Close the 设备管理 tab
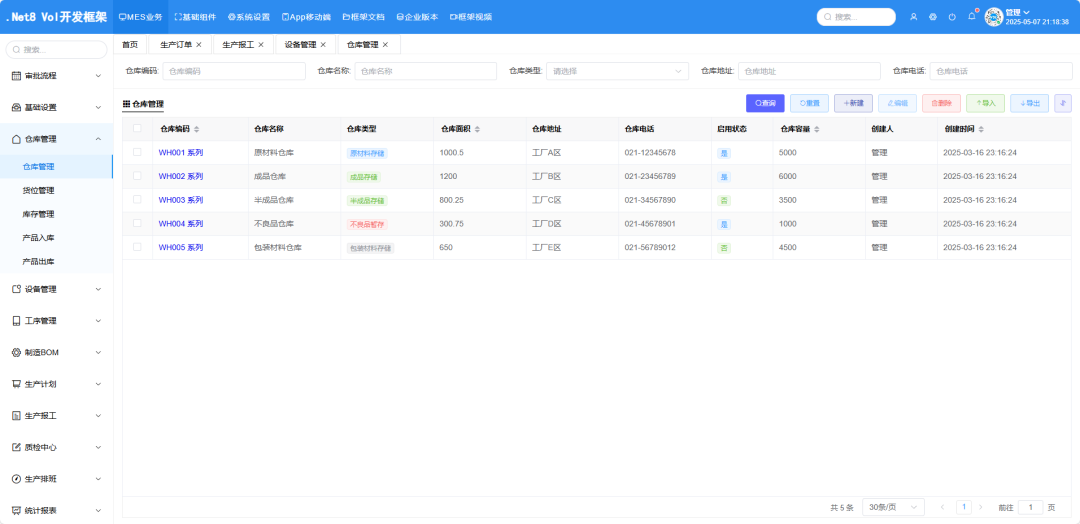 click(323, 45)
